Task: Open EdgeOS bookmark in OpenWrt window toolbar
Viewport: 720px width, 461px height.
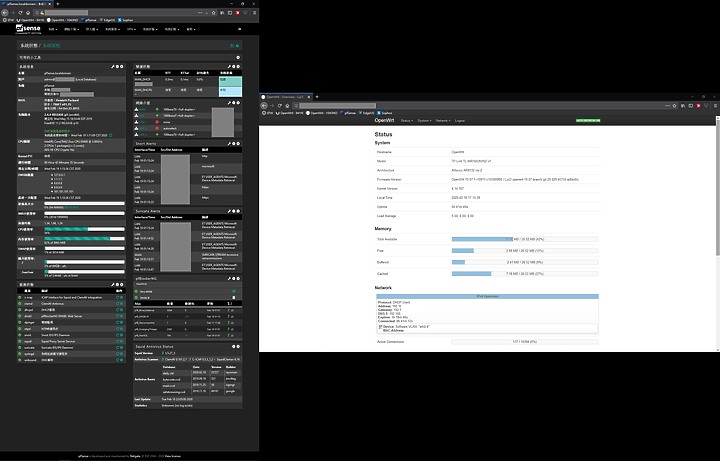Action: [x=366, y=113]
